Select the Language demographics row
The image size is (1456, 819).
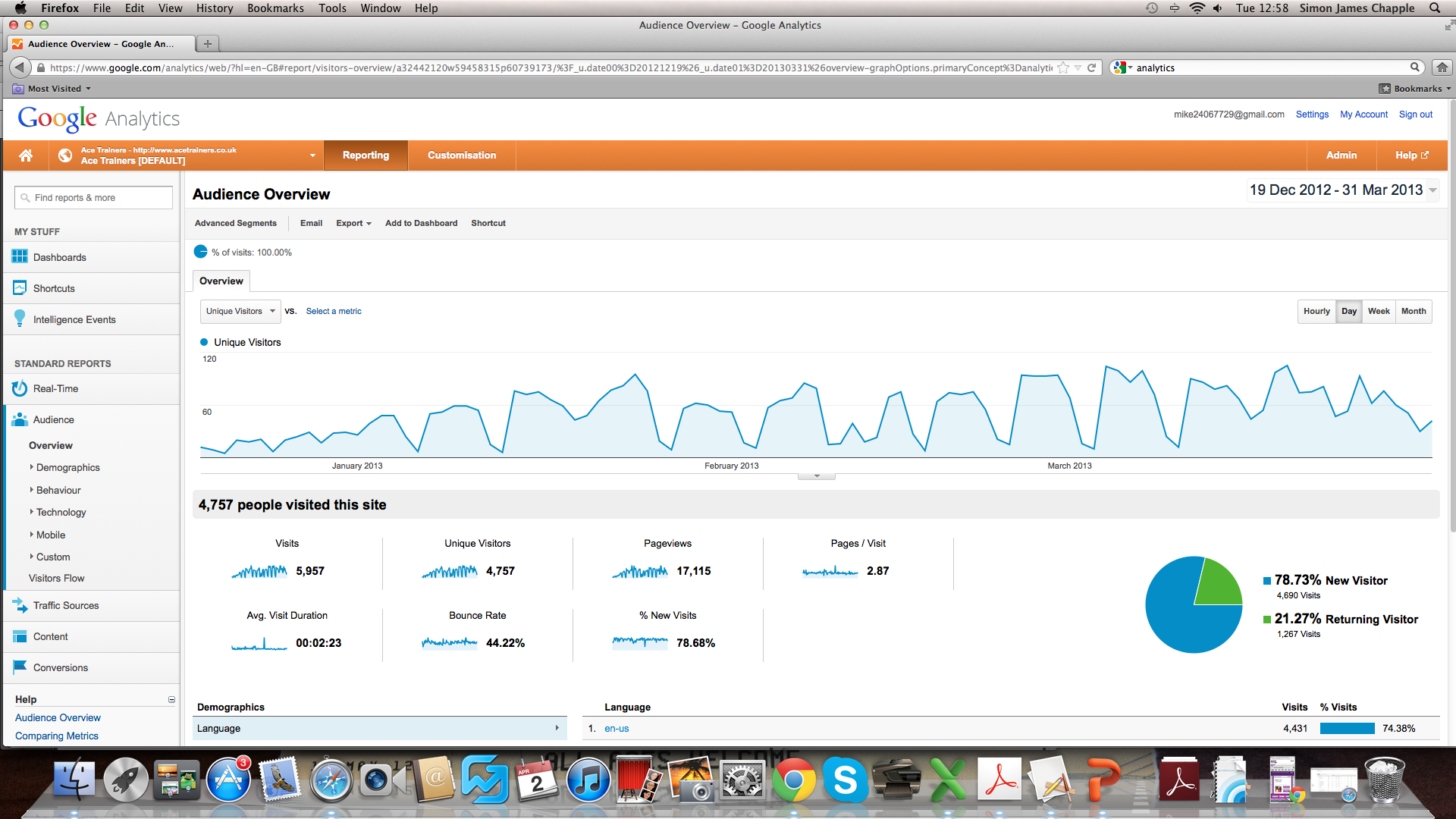coord(379,729)
